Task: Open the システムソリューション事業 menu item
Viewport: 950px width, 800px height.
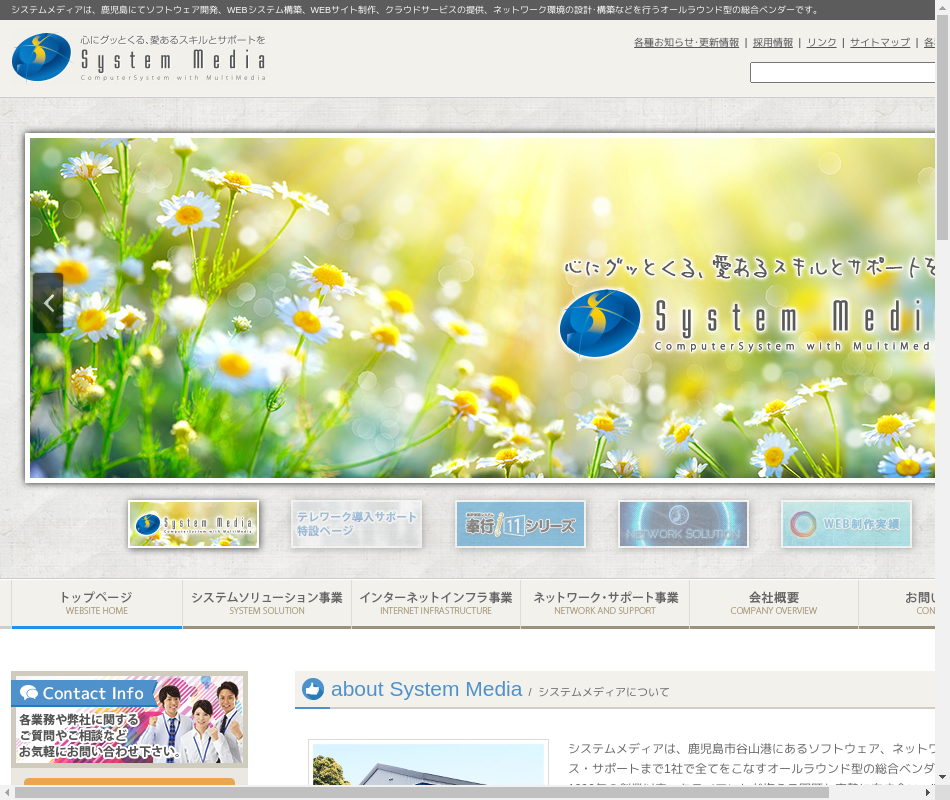Action: click(267, 603)
